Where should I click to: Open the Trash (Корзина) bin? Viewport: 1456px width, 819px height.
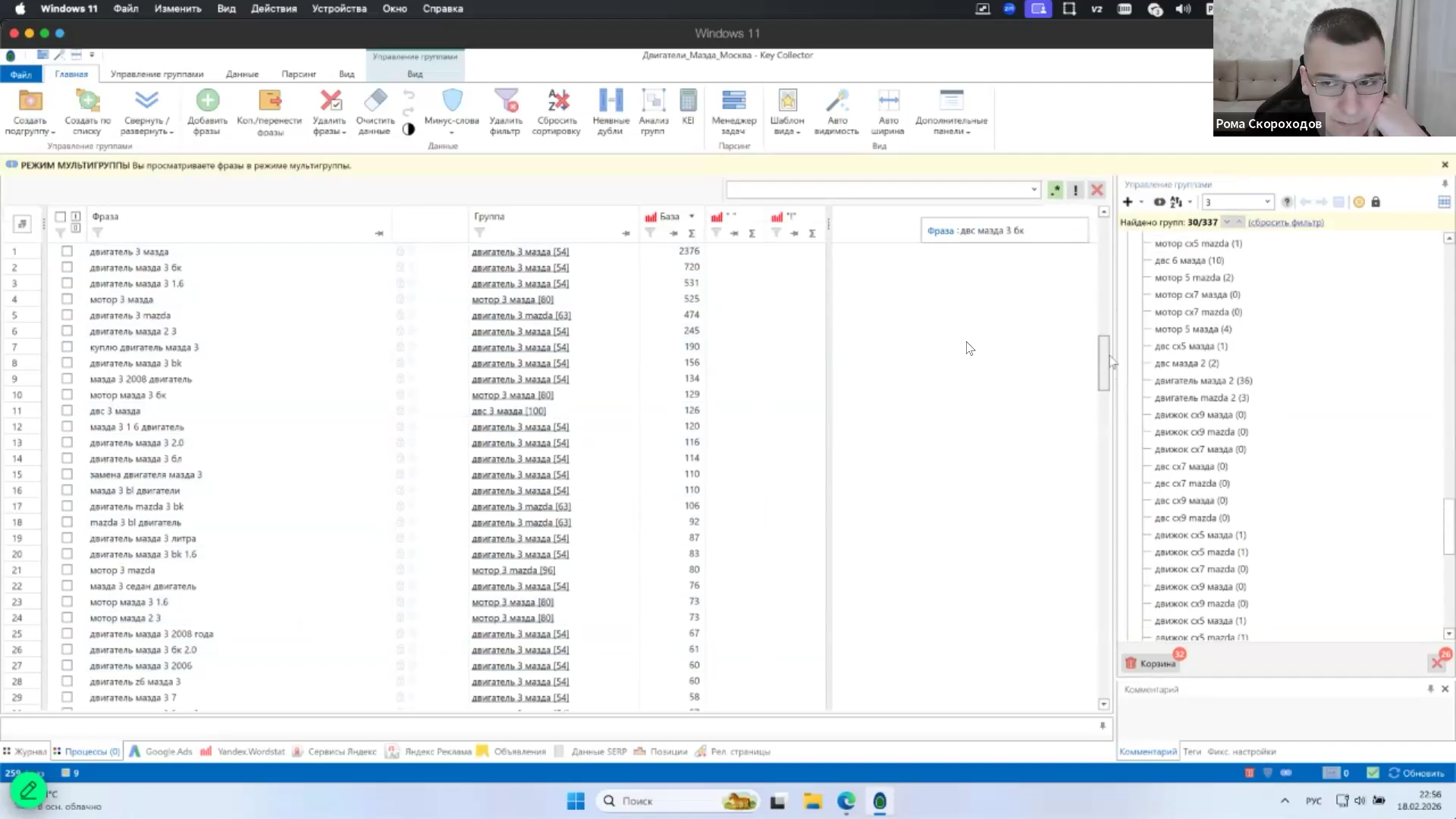(x=1151, y=664)
